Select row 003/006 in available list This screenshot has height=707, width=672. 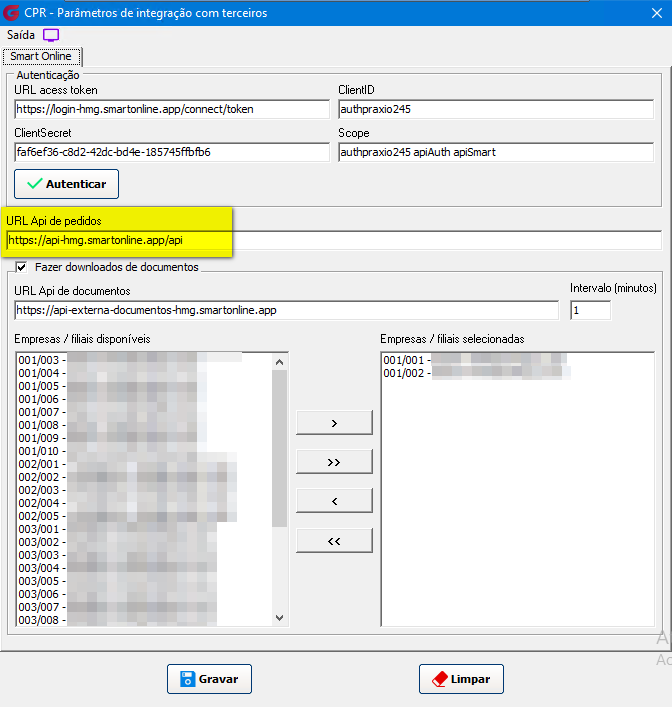coord(144,594)
